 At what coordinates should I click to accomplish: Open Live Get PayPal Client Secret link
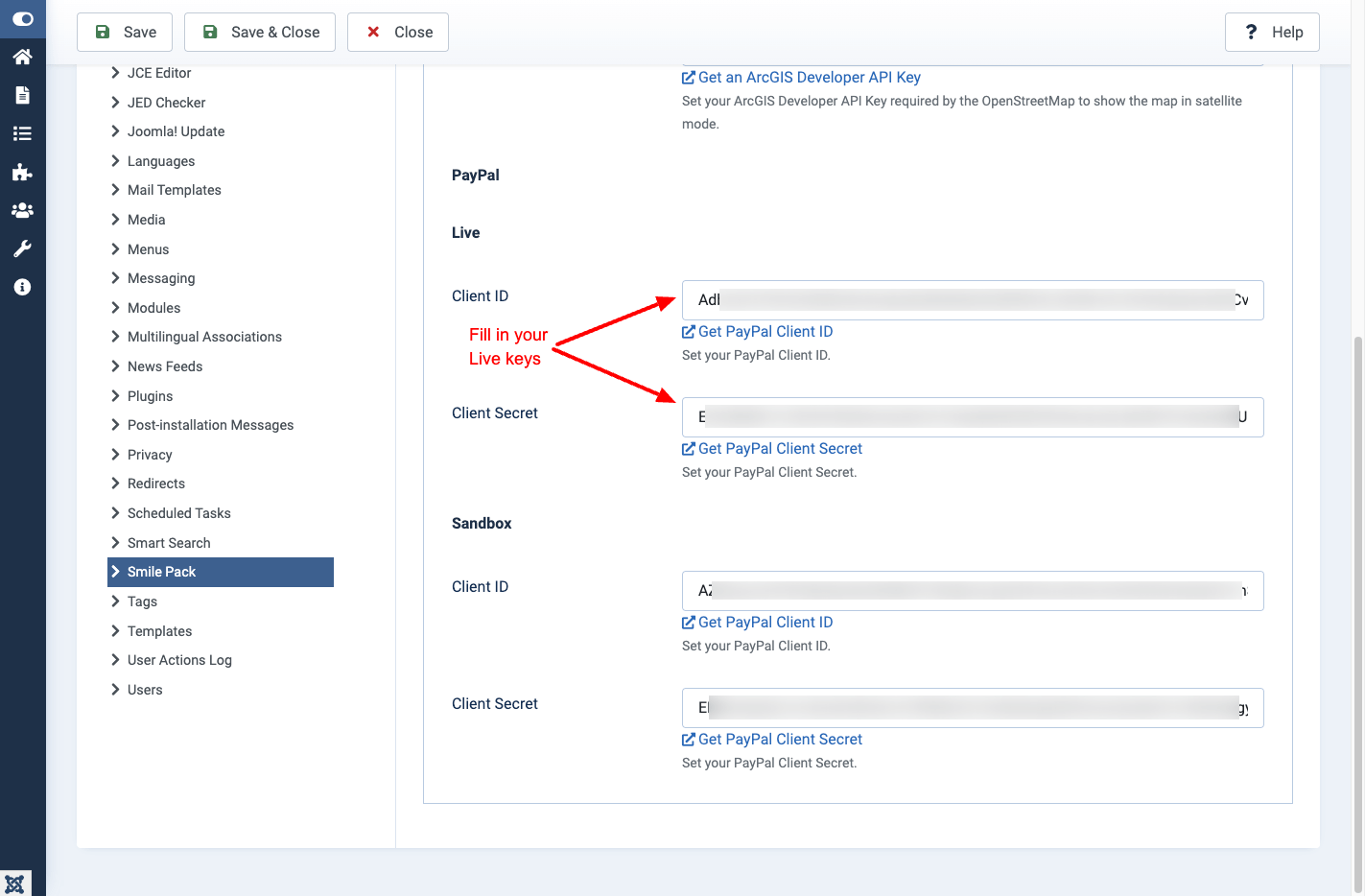click(x=772, y=448)
